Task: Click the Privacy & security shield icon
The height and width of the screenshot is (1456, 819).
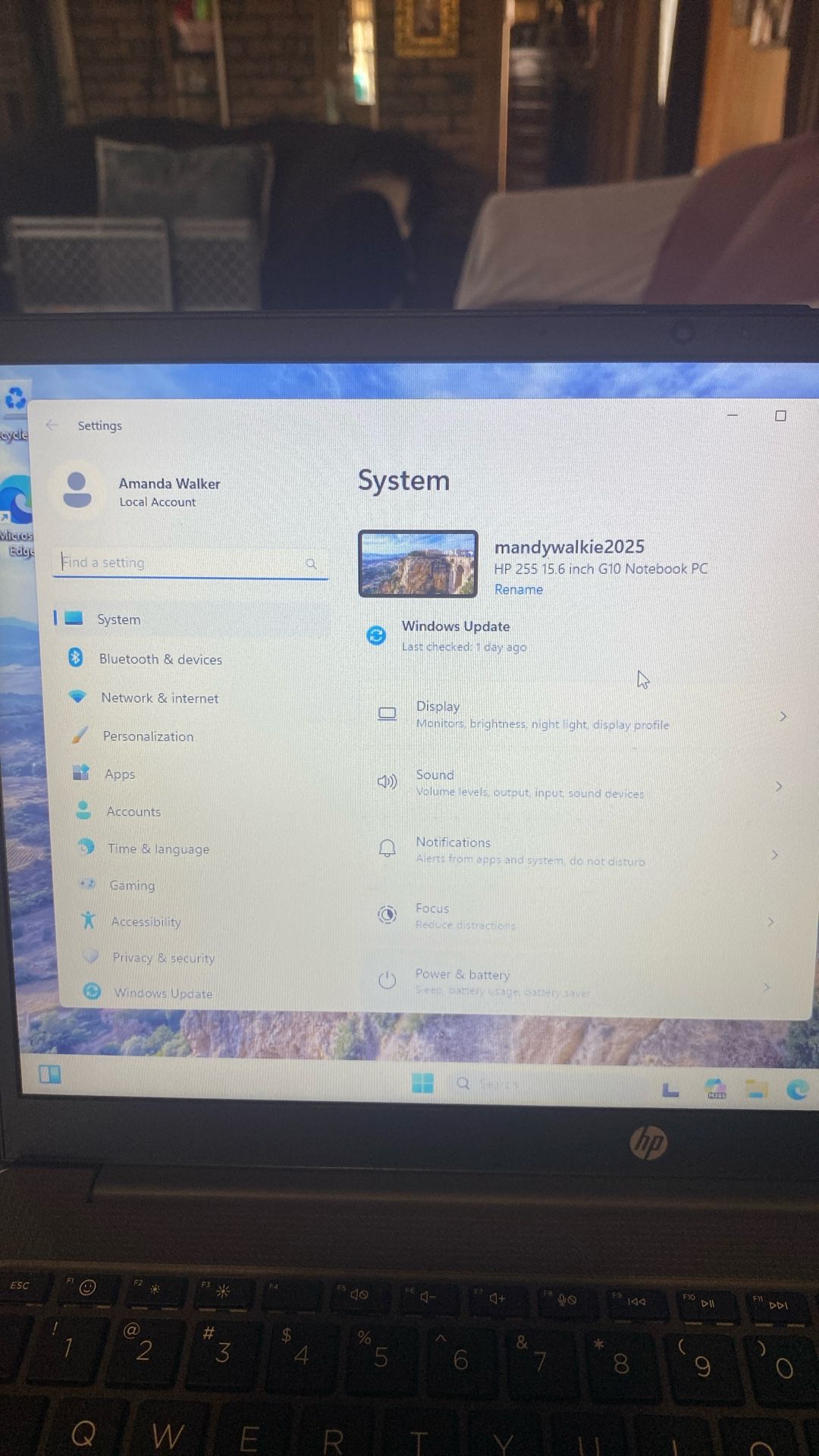Action: tap(91, 956)
